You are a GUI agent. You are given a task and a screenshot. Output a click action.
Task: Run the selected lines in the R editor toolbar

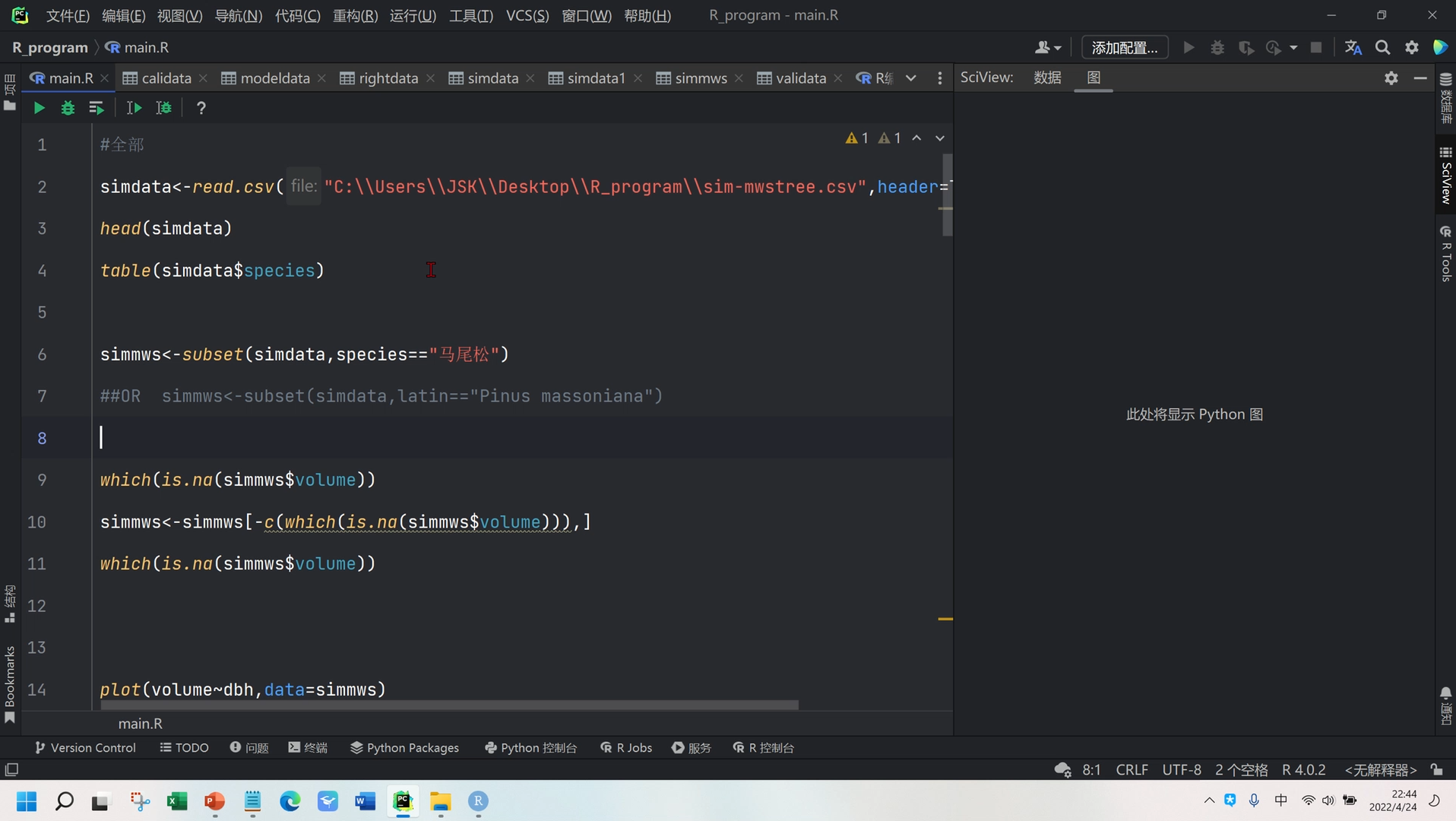click(x=96, y=108)
